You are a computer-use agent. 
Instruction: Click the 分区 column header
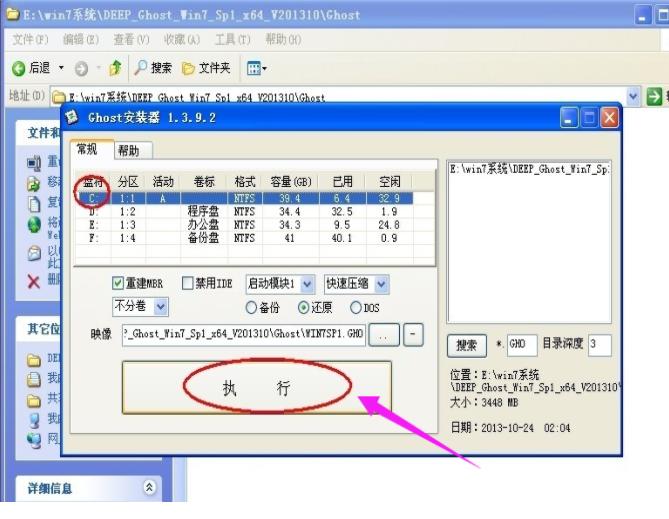128,182
